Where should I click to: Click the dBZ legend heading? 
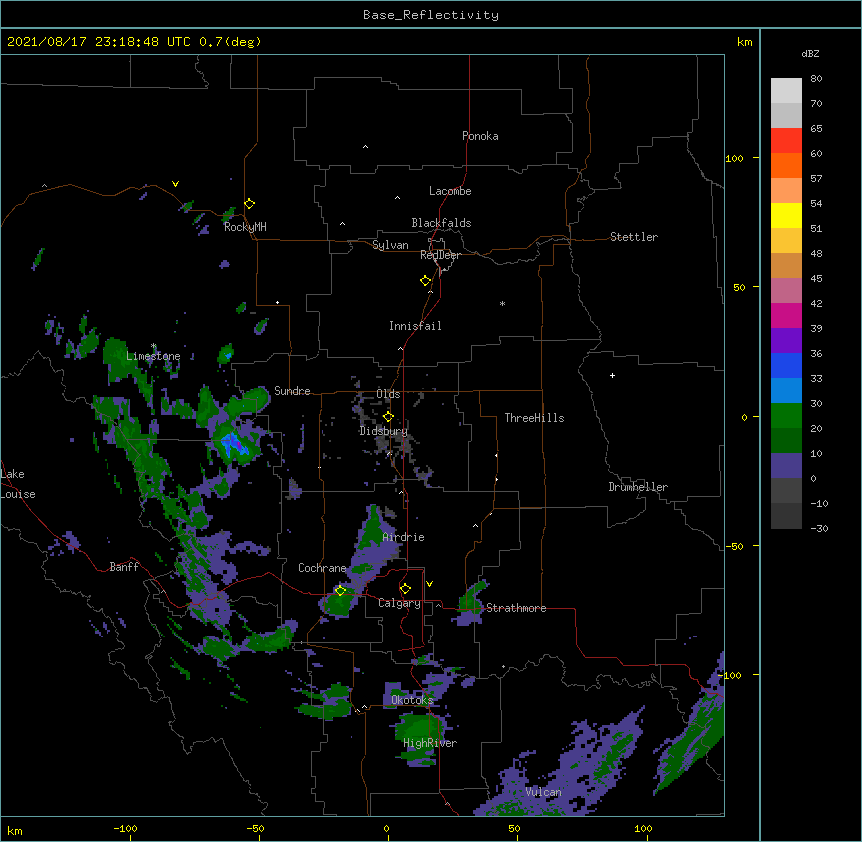click(810, 53)
